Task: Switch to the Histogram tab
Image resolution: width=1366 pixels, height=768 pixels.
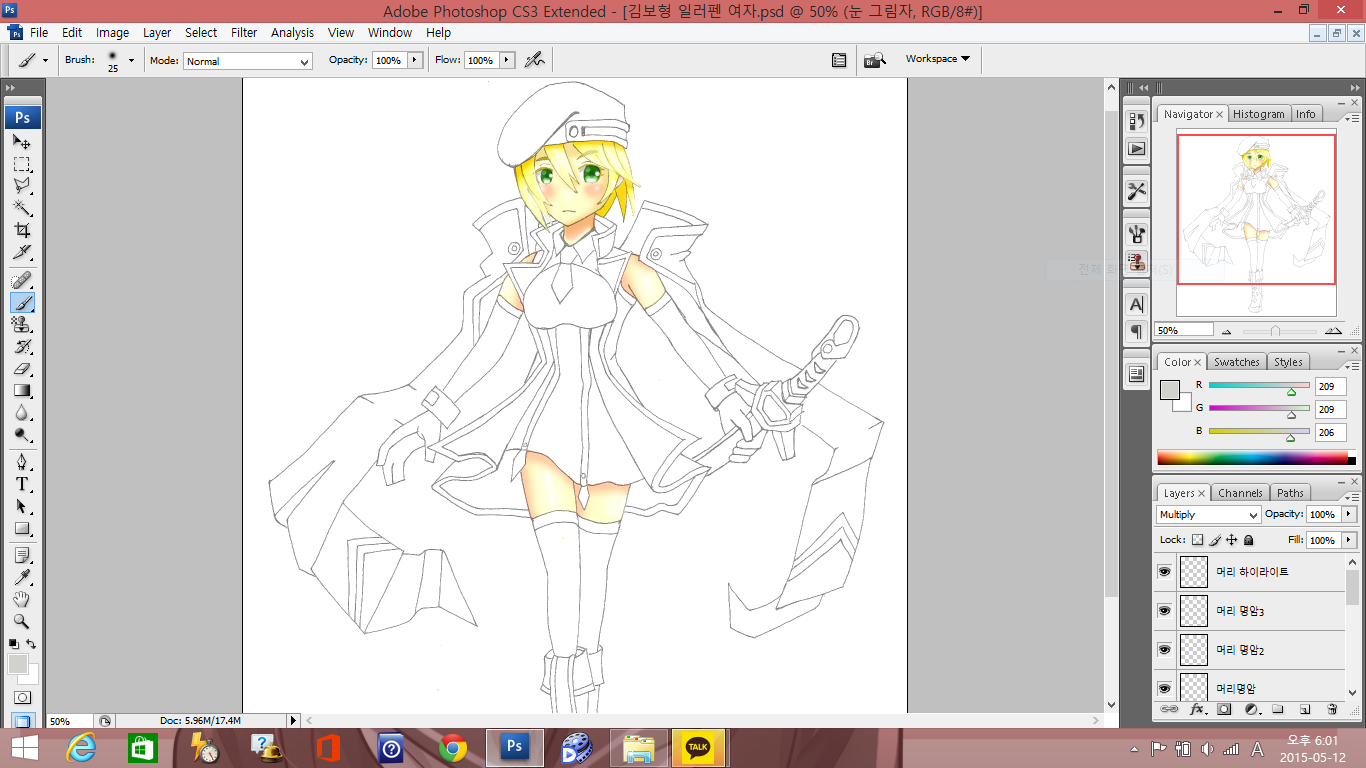Action: pyautogui.click(x=1258, y=114)
